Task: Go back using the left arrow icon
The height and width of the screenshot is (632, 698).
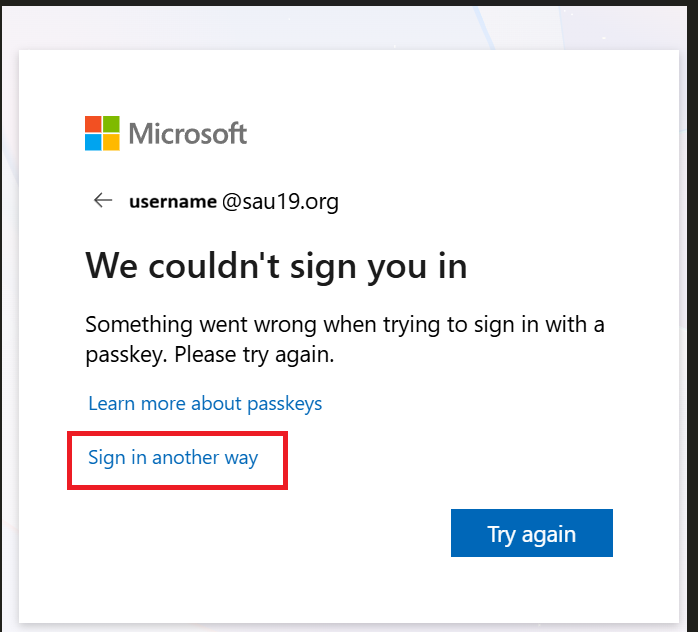Action: [103, 200]
